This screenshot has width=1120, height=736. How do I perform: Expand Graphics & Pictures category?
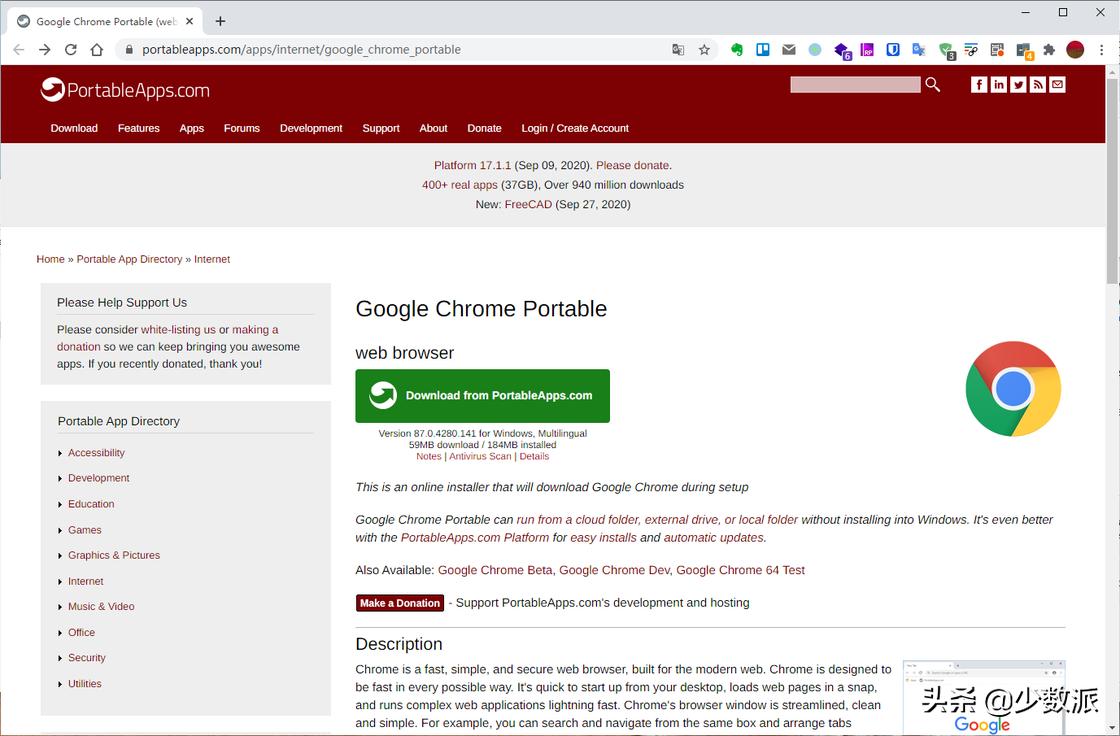coord(114,555)
